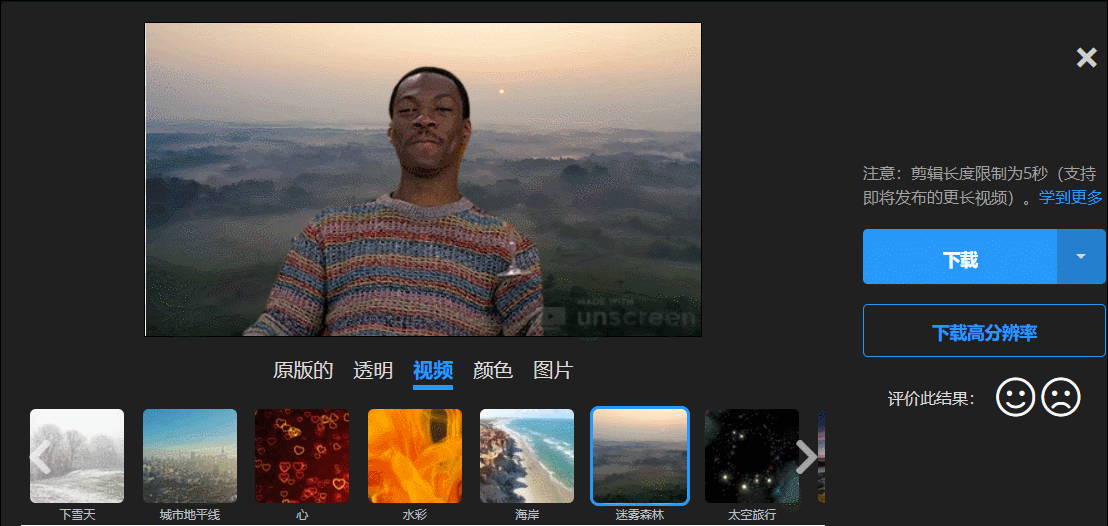Viewport: 1108px width, 526px height.
Task: Switch to the 原版的 tab
Action: pyautogui.click(x=302, y=370)
